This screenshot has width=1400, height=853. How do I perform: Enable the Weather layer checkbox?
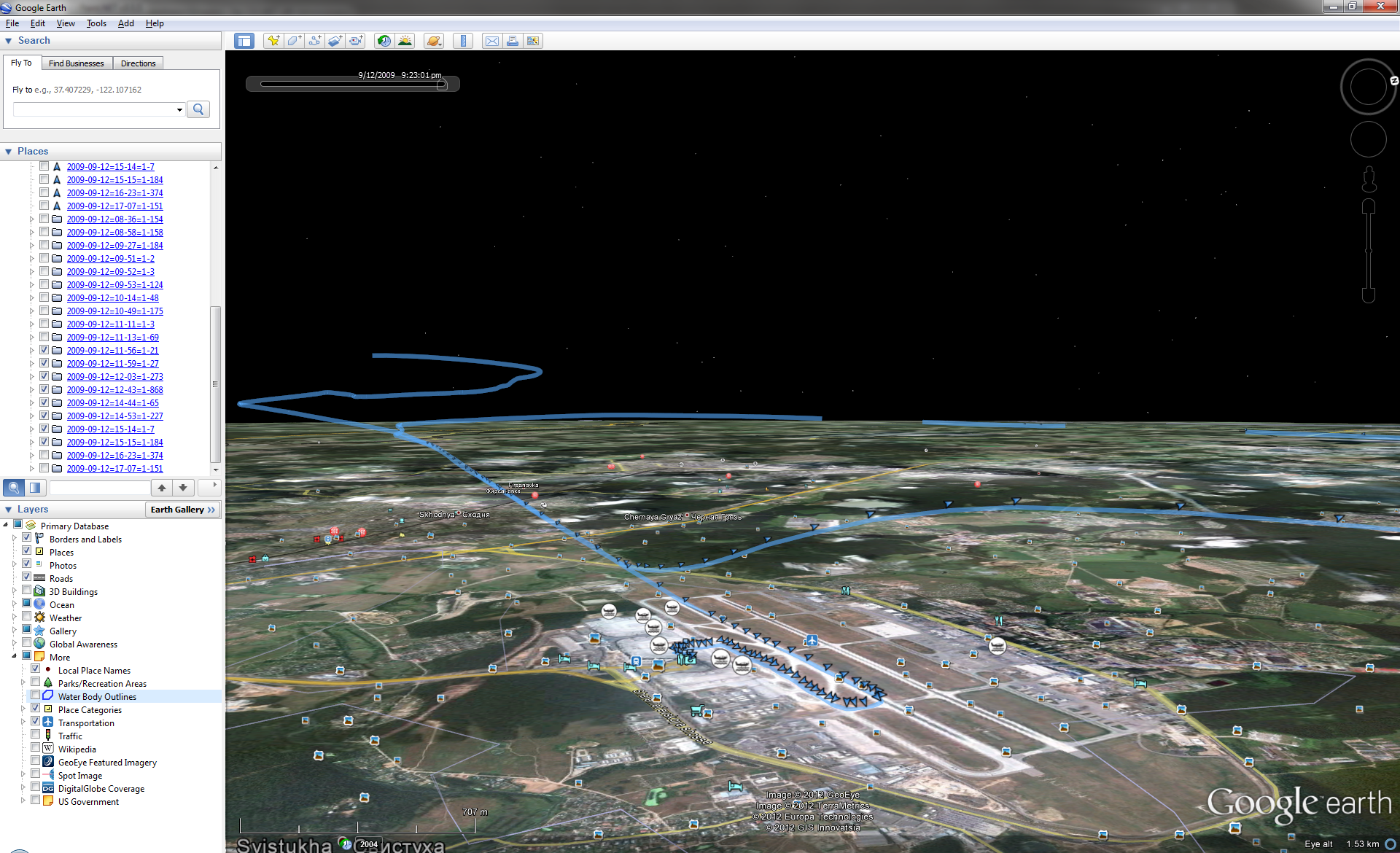coord(27,617)
